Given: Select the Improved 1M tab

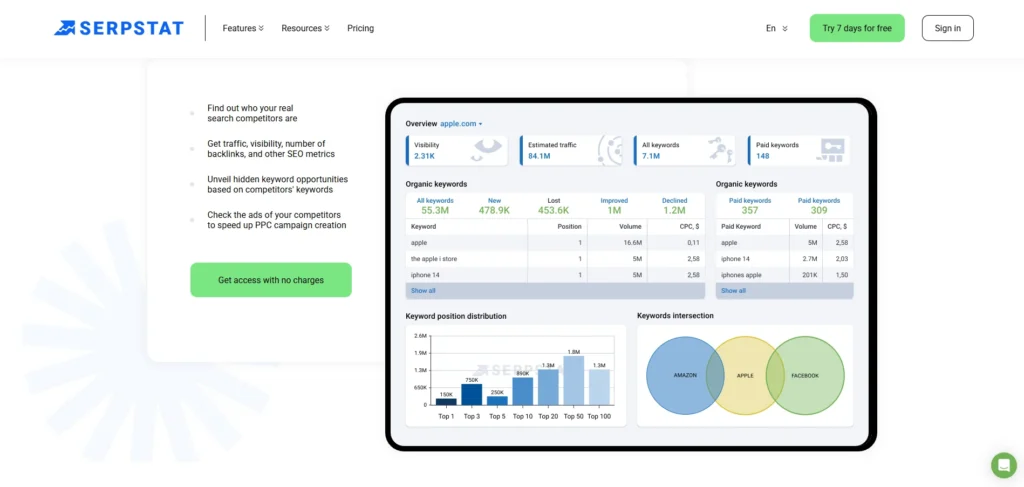Looking at the screenshot, I should click(x=614, y=206).
